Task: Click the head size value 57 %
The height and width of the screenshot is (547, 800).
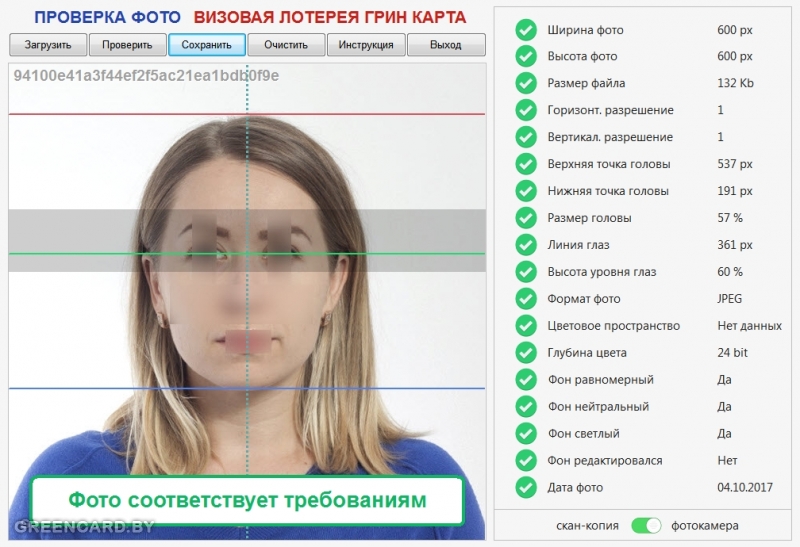Action: (x=730, y=218)
